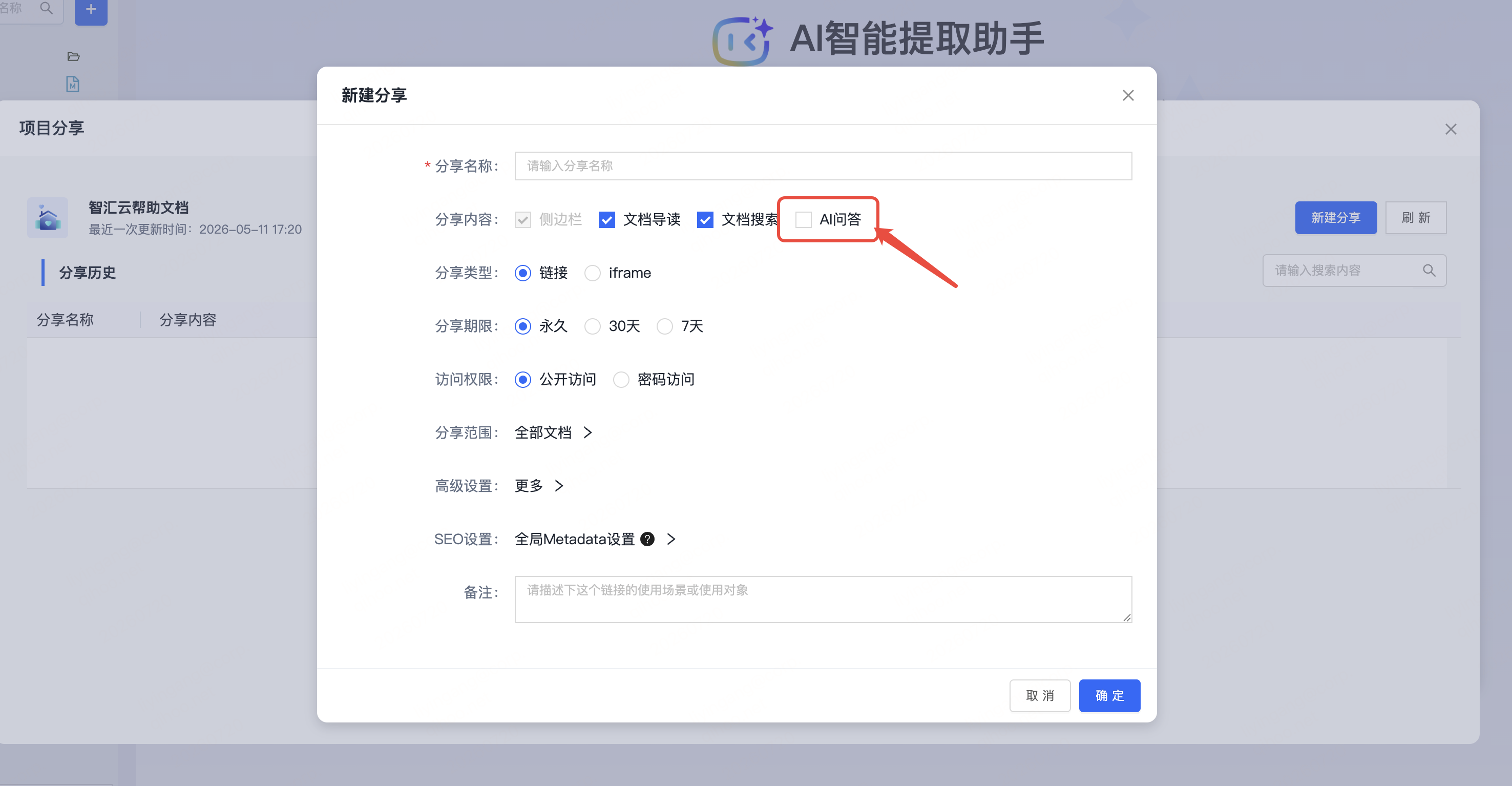This screenshot has height=786, width=1512.
Task: Expand 更多 advanced settings chevron
Action: coord(559,486)
